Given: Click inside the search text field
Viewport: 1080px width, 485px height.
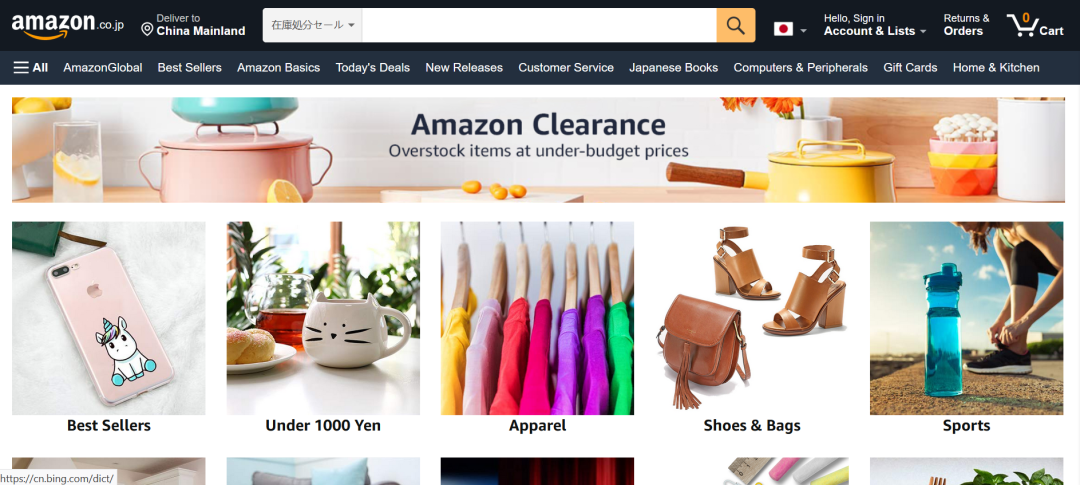Looking at the screenshot, I should 539,25.
